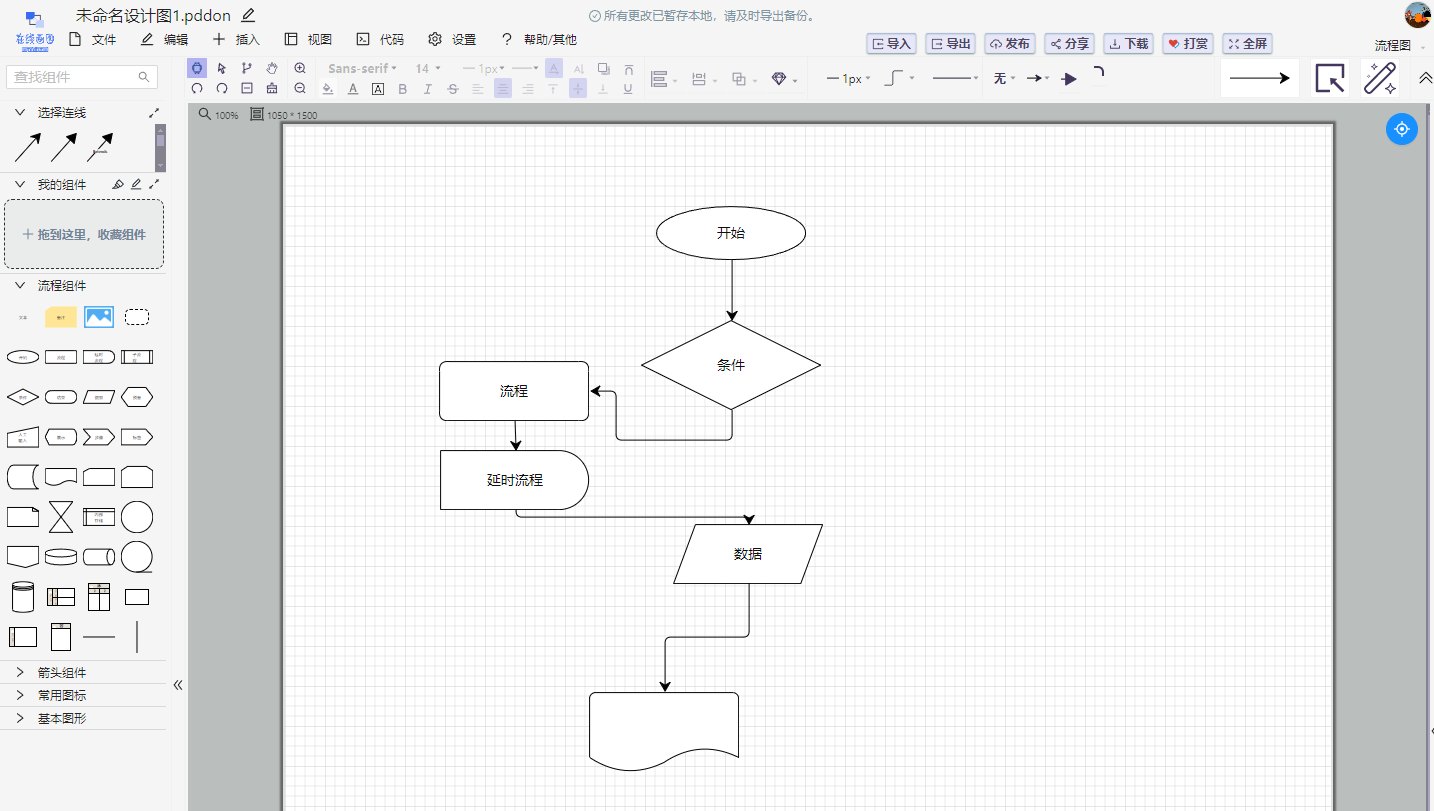1434x811 pixels.
Task: Align text to top
Action: point(553,88)
